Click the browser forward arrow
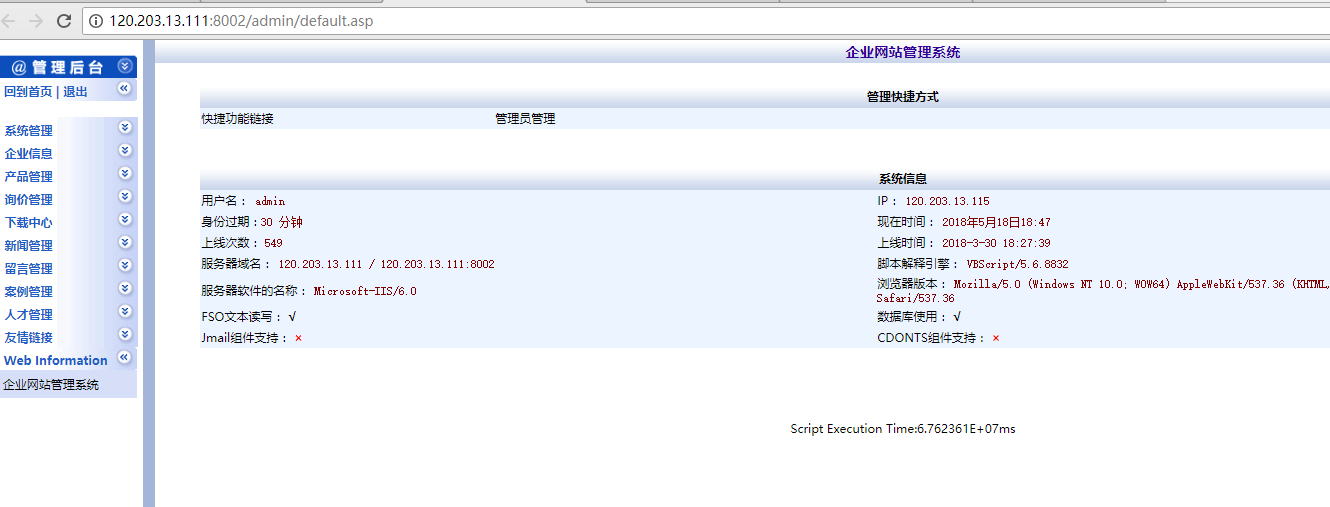 pyautogui.click(x=36, y=20)
